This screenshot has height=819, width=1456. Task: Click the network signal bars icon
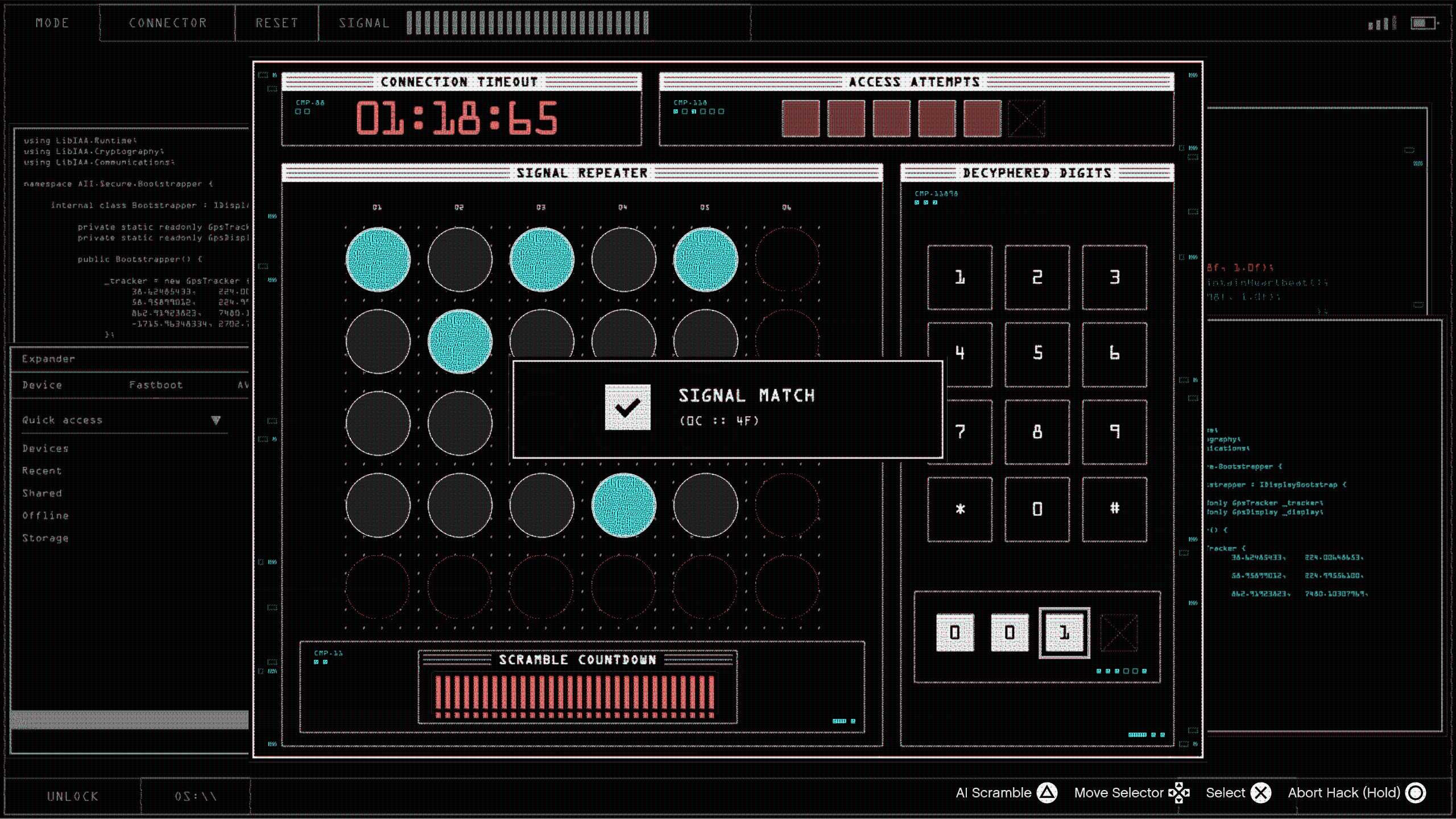coord(1381,23)
